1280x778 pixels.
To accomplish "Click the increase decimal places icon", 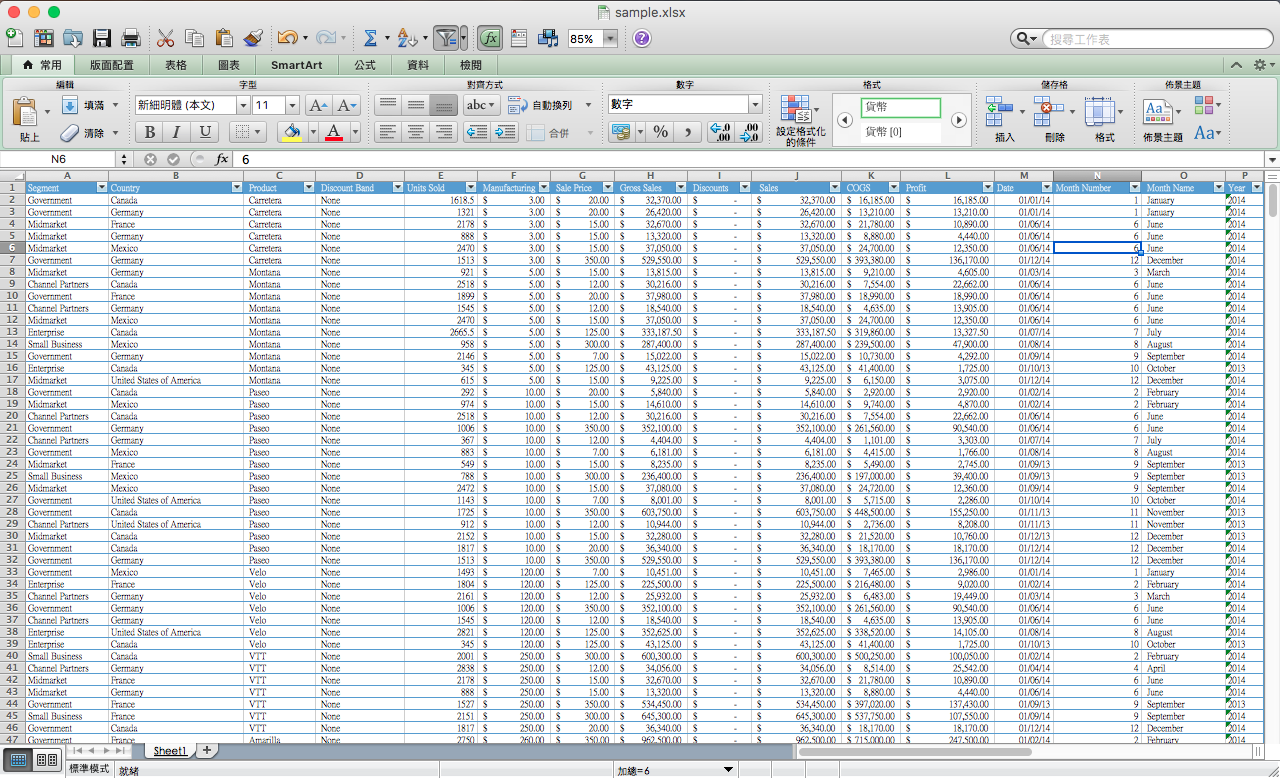I will pyautogui.click(x=719, y=132).
